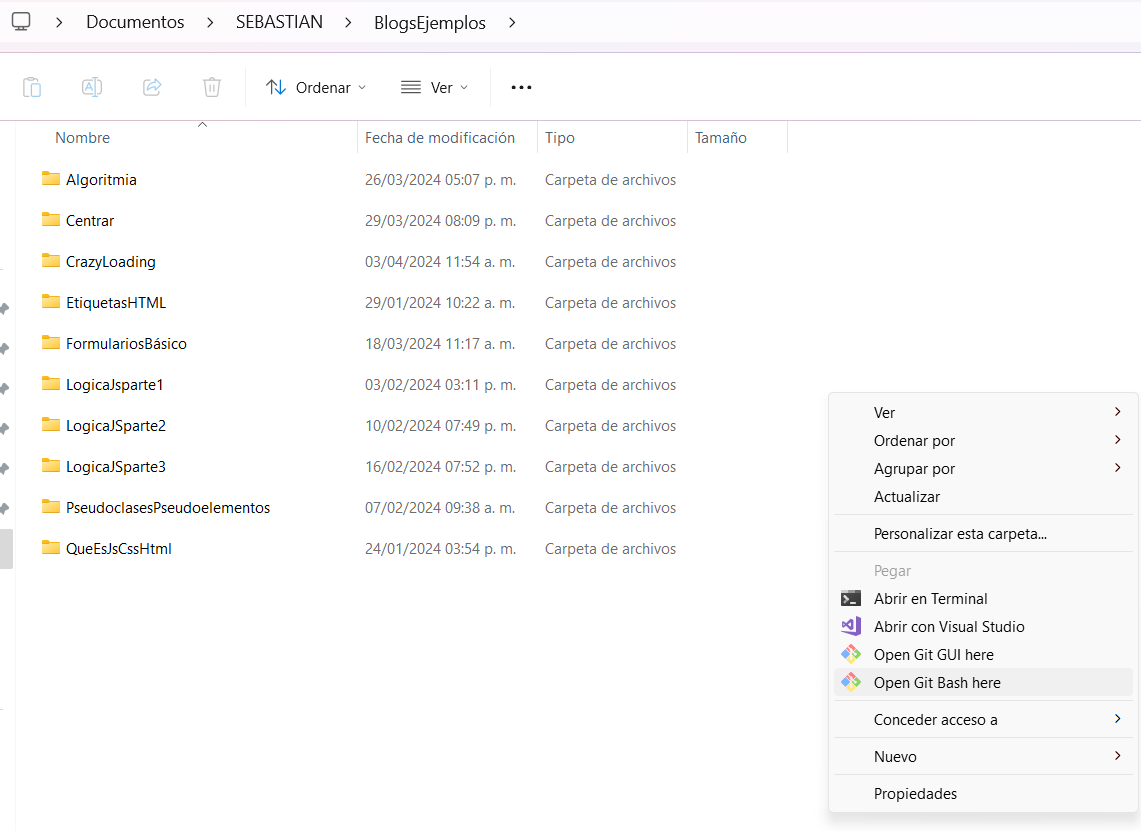The height and width of the screenshot is (831, 1141).
Task: Sort by Fecha de modificación column header
Action: click(440, 138)
